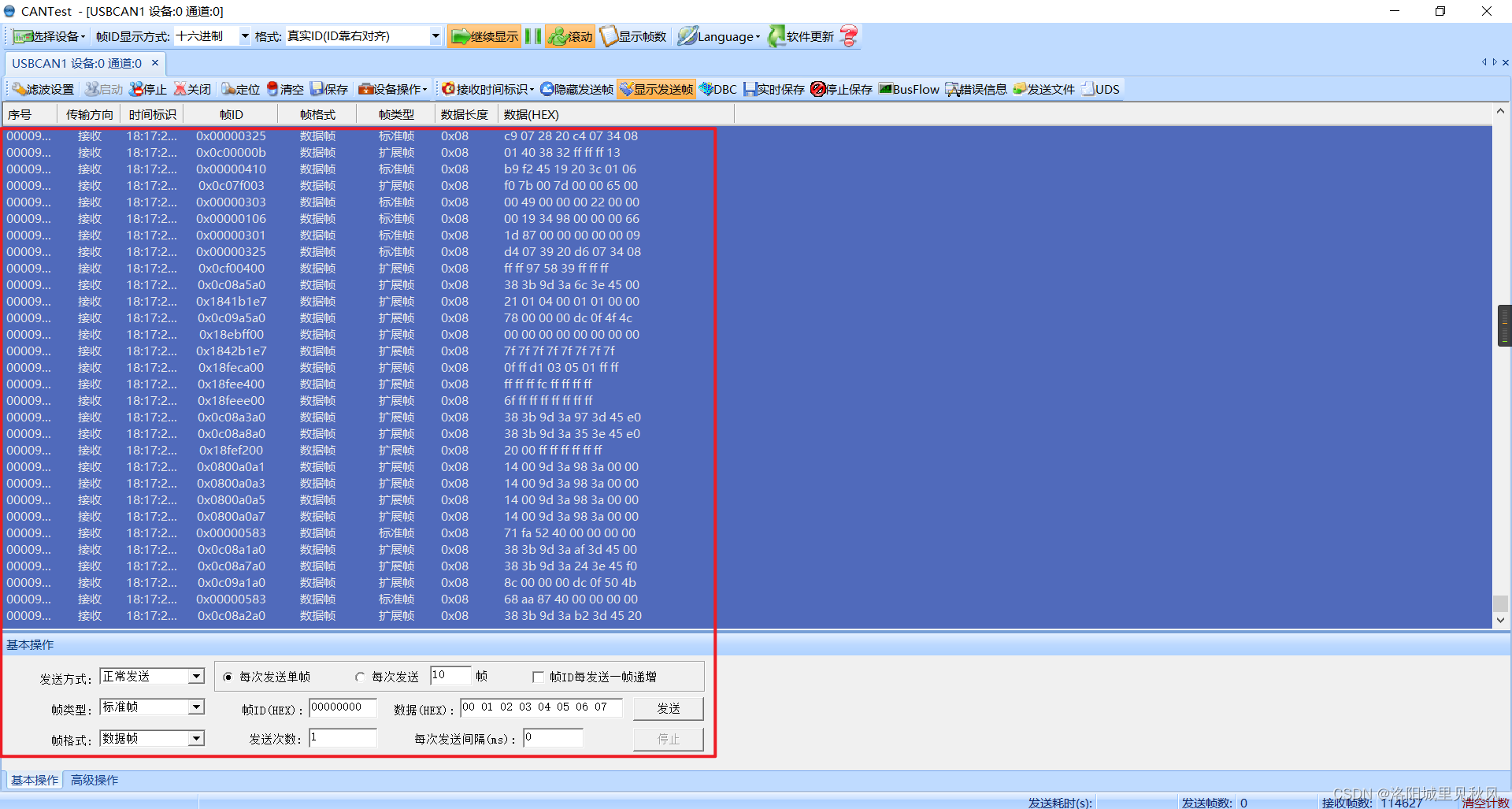
Task: Open the Language menu
Action: [719, 36]
